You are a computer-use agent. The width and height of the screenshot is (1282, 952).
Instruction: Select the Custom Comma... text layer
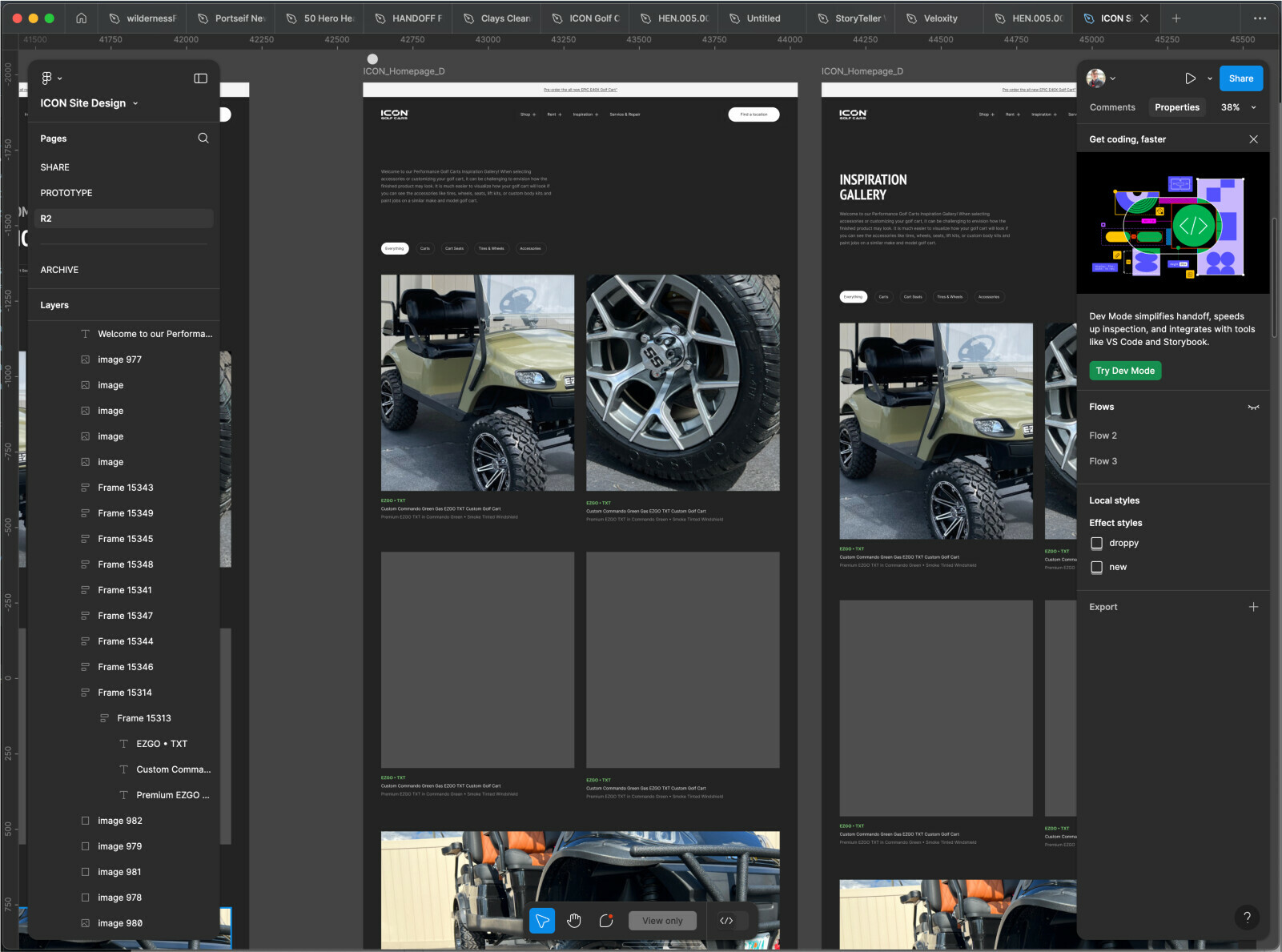(x=173, y=769)
